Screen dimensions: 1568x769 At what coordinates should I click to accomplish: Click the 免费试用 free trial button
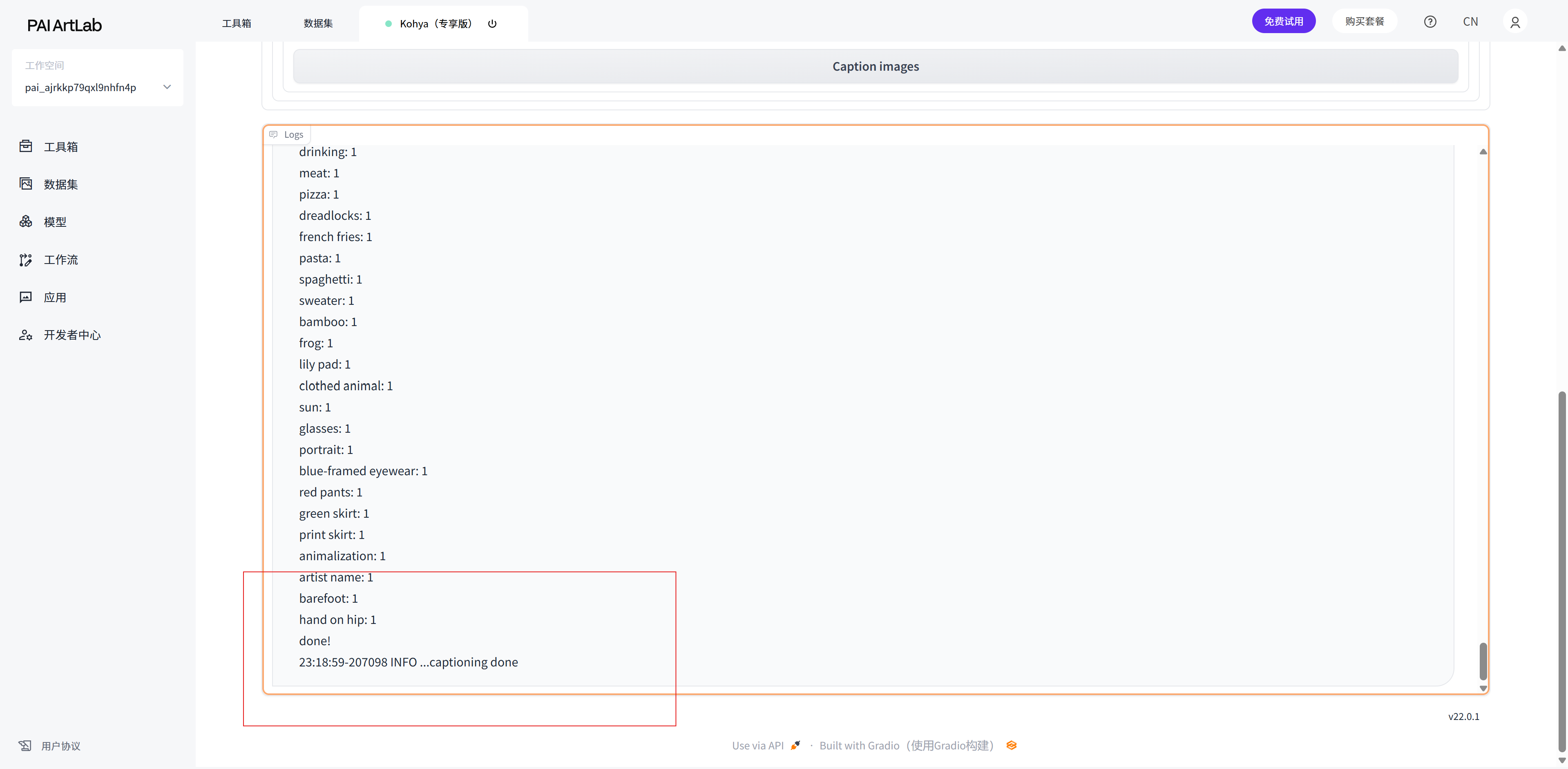[x=1283, y=21]
